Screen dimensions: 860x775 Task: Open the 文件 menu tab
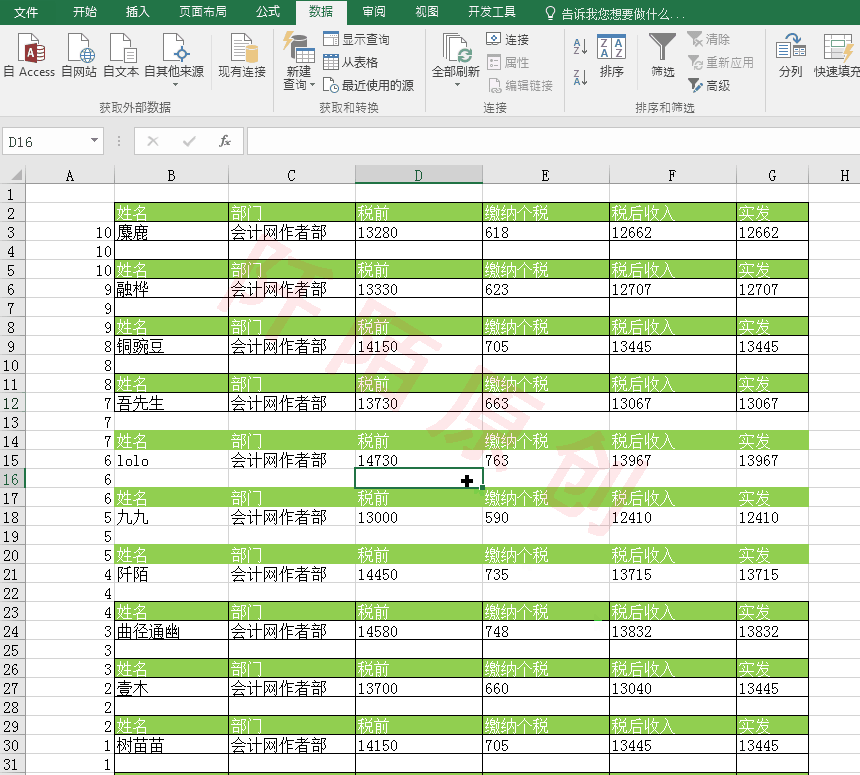(x=26, y=12)
